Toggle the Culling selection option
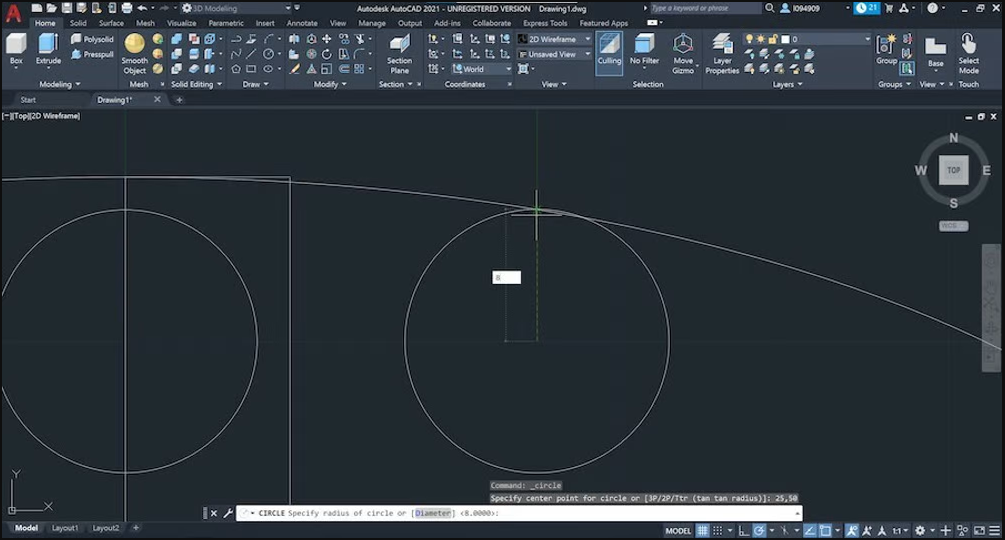1005x540 pixels. 609,48
